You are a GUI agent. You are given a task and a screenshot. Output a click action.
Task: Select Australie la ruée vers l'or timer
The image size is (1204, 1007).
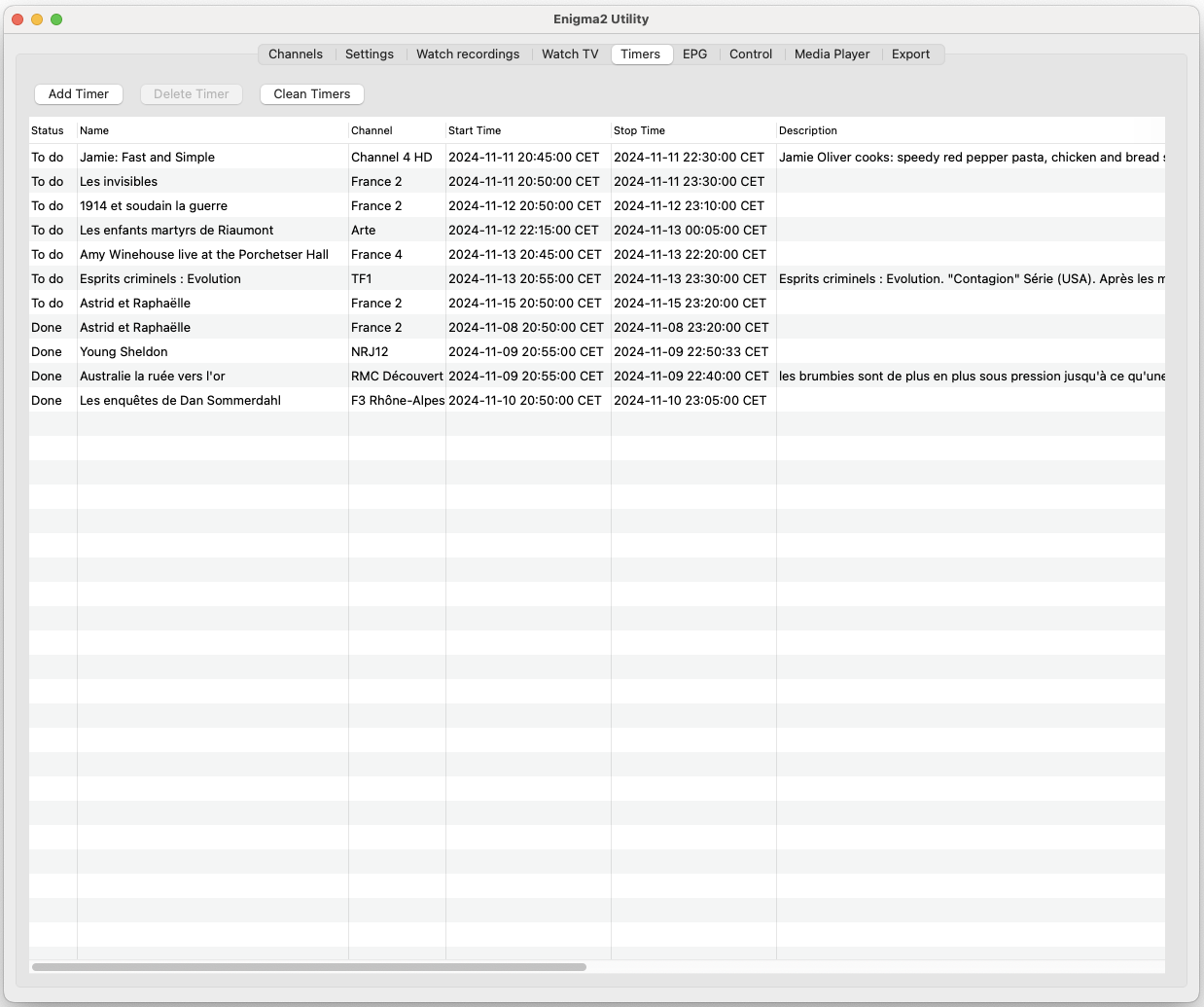click(597, 376)
